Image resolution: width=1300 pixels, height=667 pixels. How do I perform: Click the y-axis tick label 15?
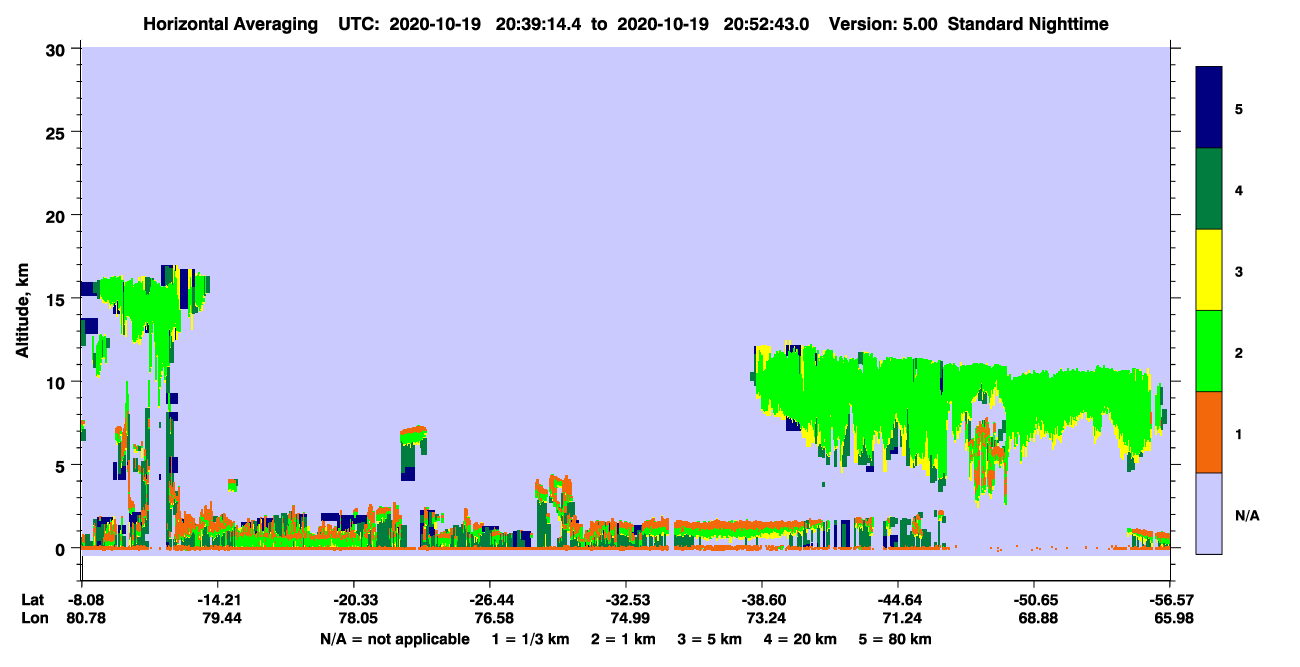[x=58, y=299]
